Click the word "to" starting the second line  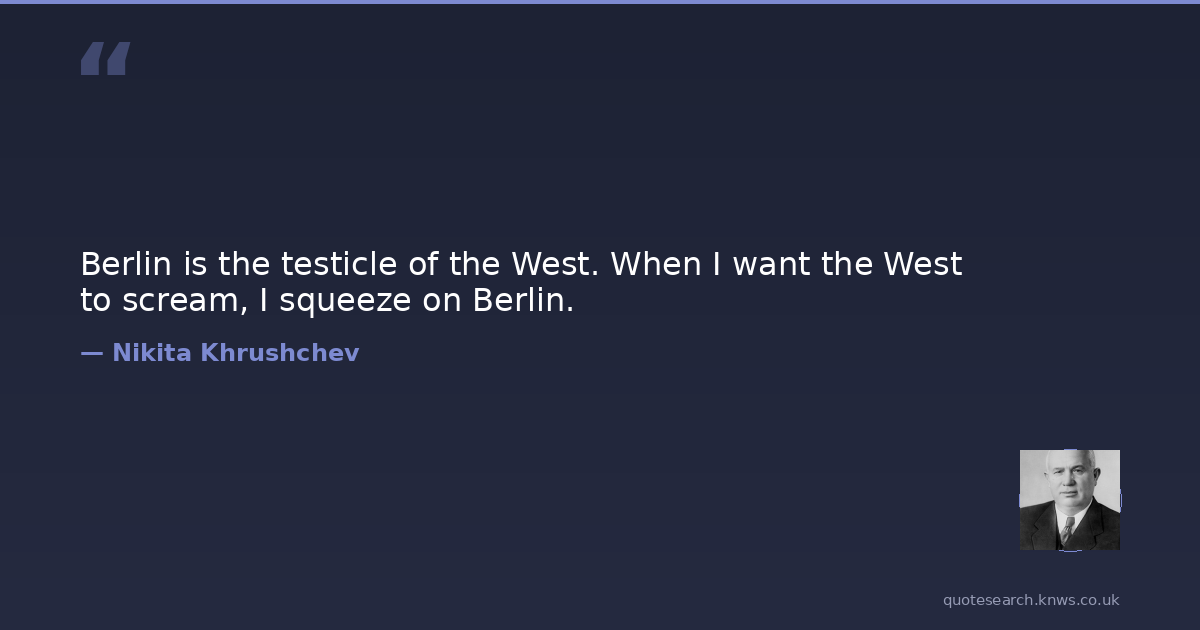coord(95,301)
